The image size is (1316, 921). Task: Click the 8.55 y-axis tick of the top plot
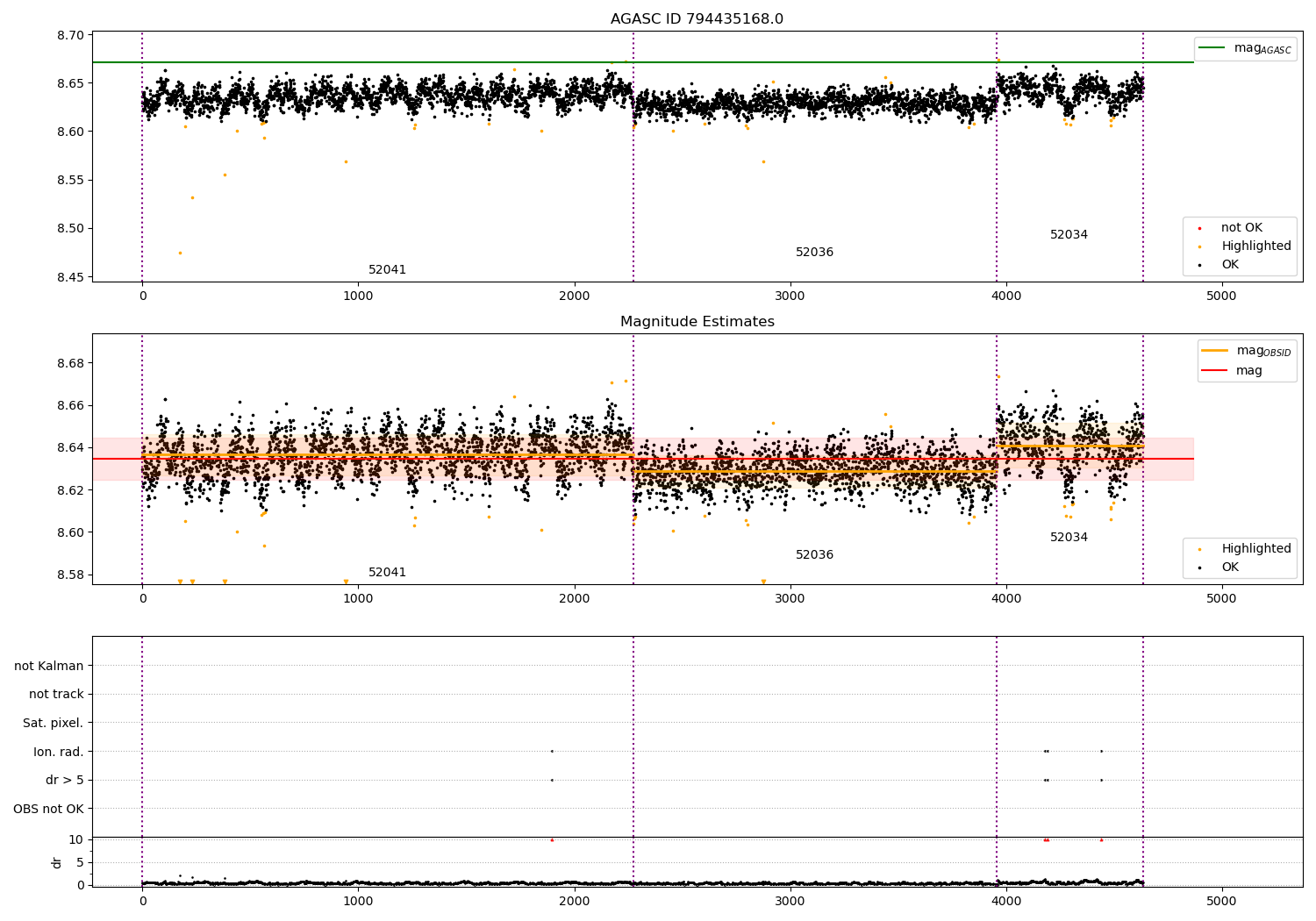coord(70,181)
